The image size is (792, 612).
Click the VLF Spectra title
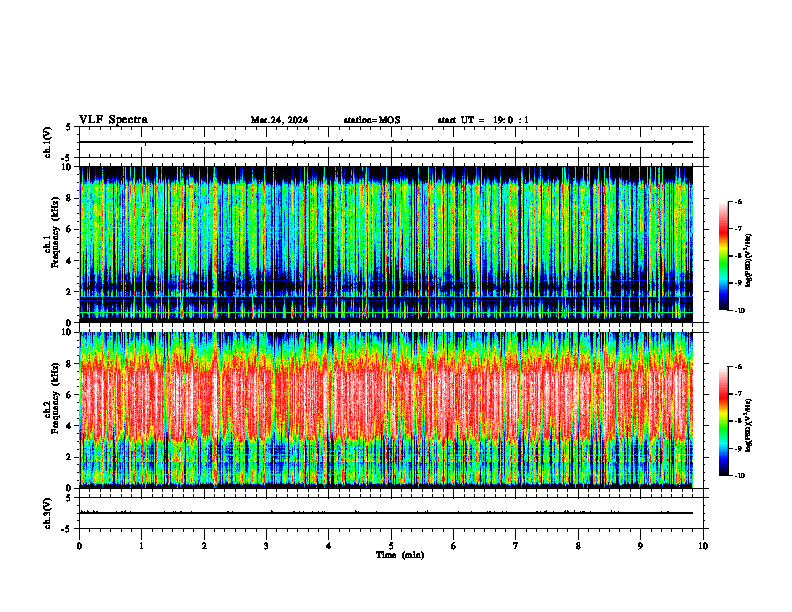113,120
